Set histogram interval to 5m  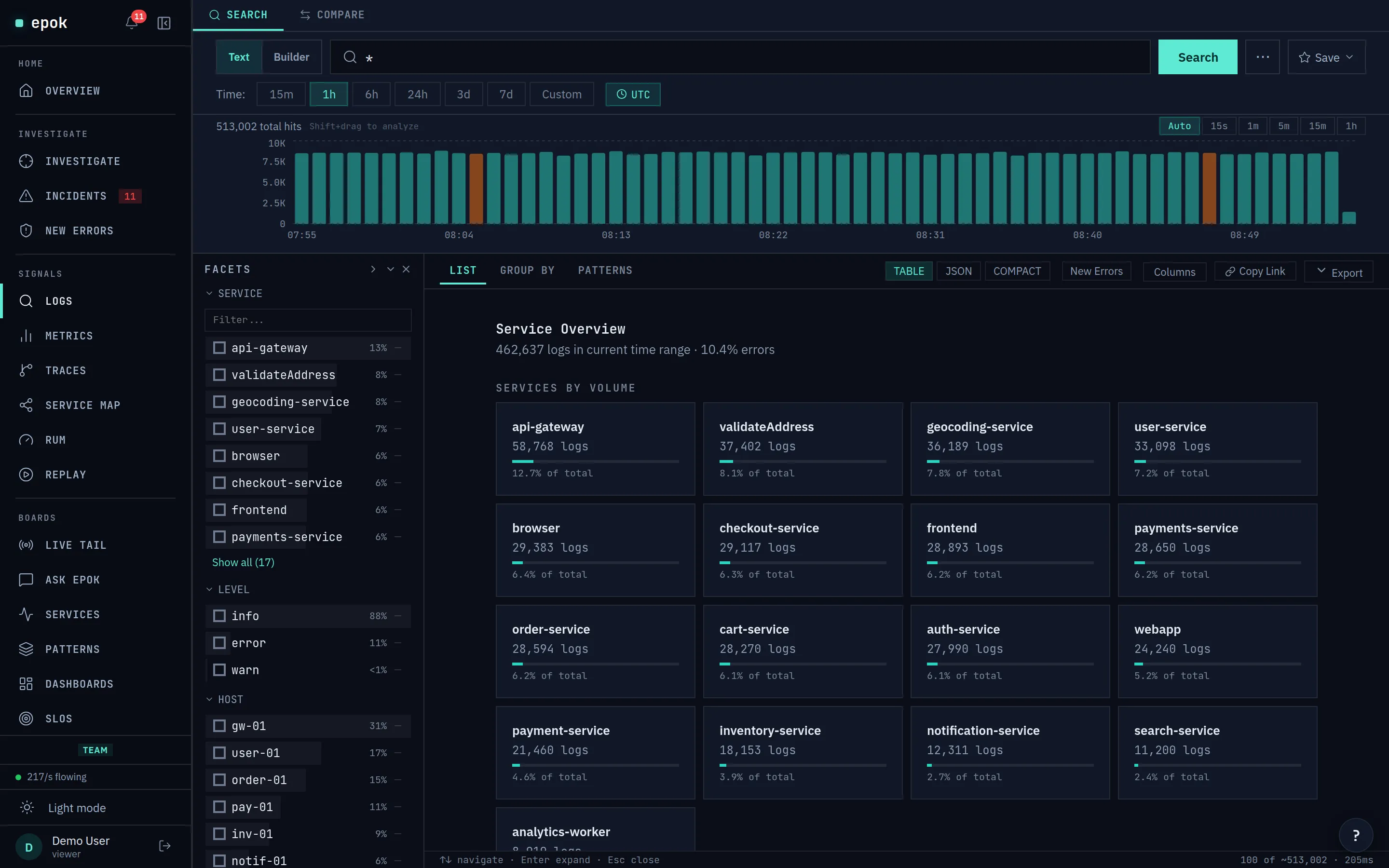point(1283,126)
